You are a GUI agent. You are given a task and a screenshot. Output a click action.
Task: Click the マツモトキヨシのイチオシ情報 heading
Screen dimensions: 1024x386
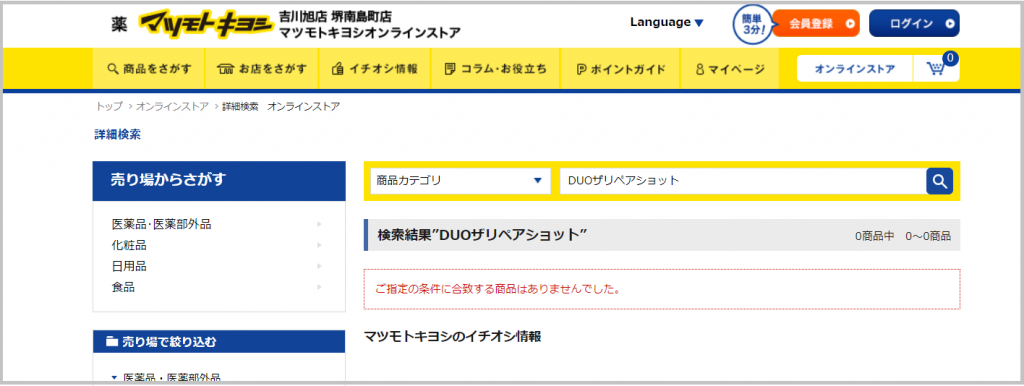(453, 337)
